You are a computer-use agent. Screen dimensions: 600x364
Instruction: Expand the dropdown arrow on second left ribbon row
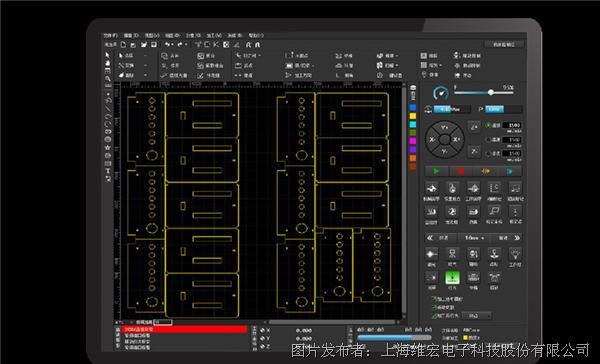point(146,65)
